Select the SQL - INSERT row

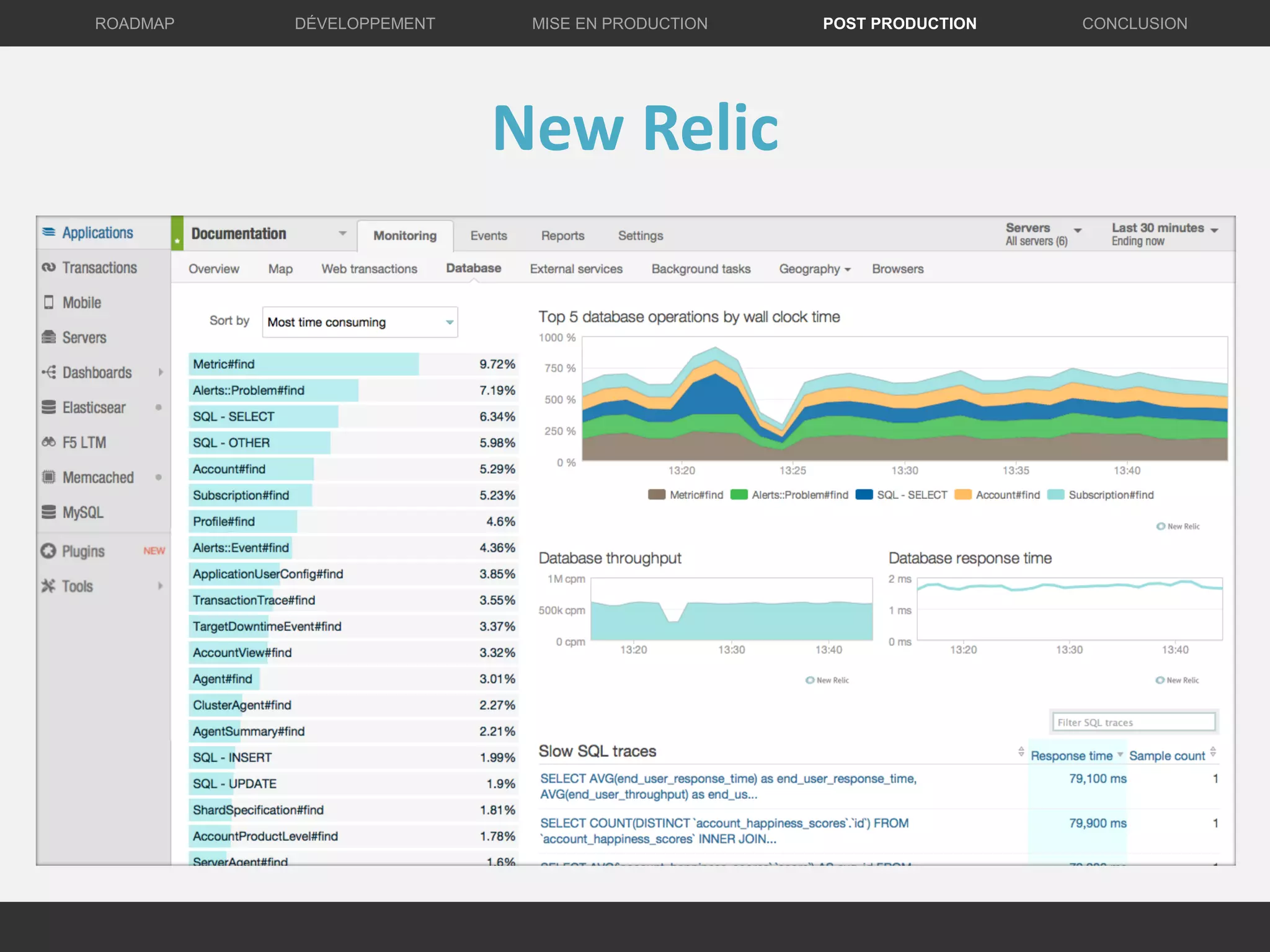[353, 757]
